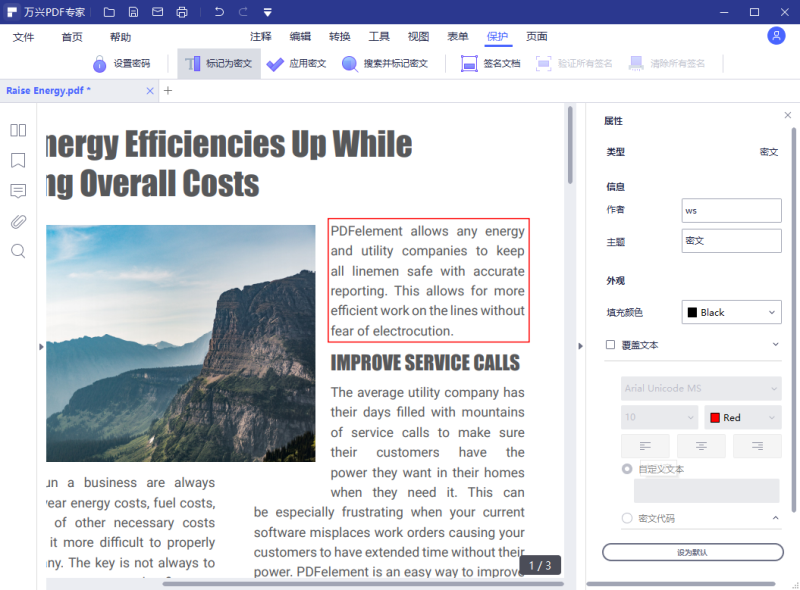Open thumbnails panel icon in left sidebar
Viewport: 800px width, 590px height.
pos(18,130)
